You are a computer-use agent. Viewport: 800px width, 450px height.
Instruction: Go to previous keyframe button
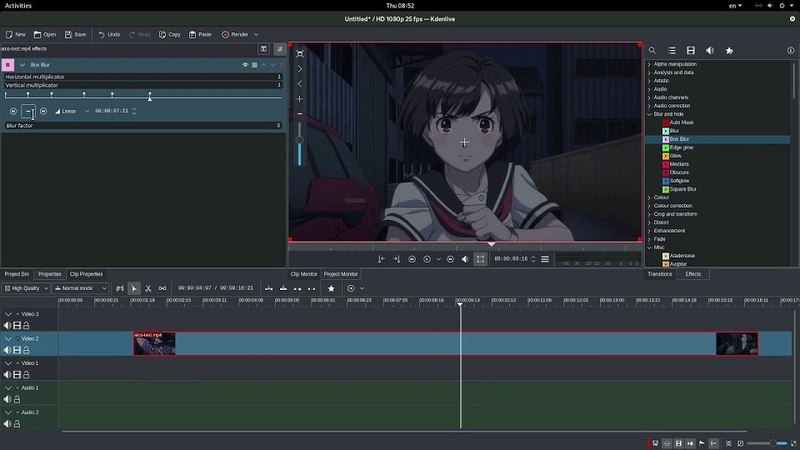tap(13, 111)
